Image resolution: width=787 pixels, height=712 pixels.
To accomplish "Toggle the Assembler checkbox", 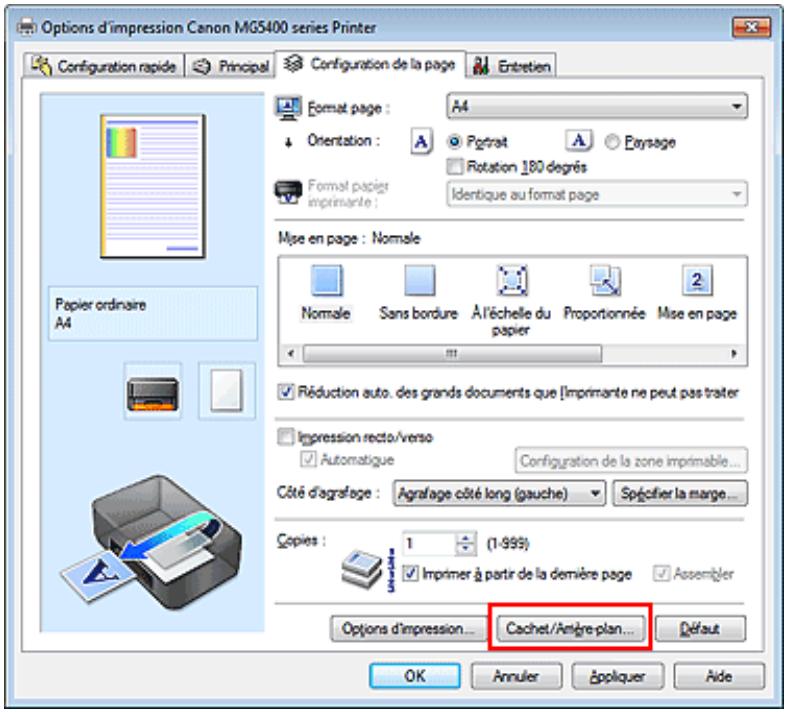I will (661, 573).
